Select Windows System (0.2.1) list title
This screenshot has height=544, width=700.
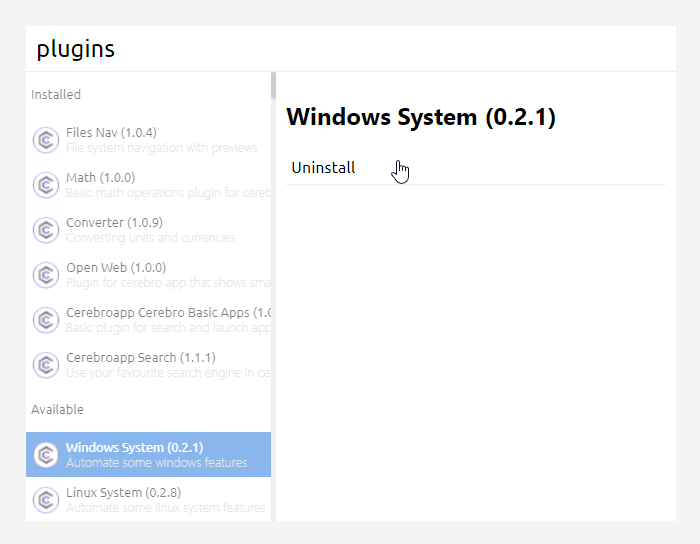tap(134, 448)
